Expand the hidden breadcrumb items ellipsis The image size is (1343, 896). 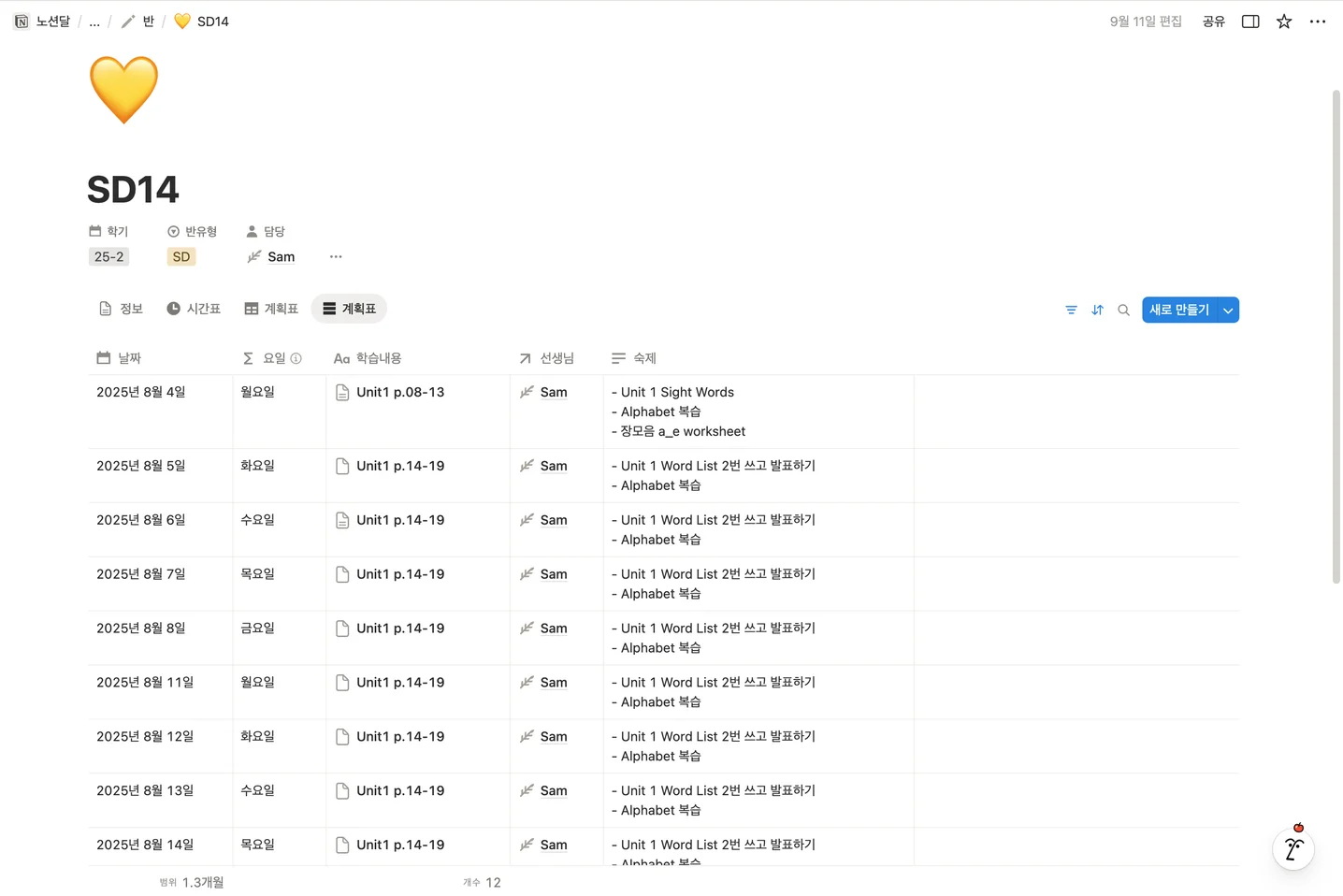point(94,21)
